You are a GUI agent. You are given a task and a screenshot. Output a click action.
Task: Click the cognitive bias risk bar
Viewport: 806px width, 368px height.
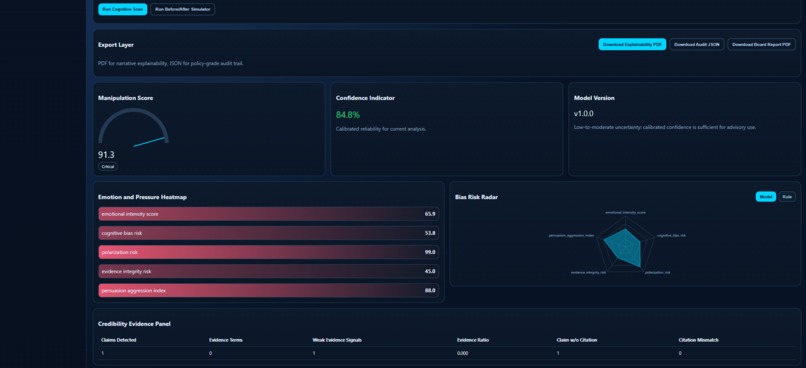(268, 233)
